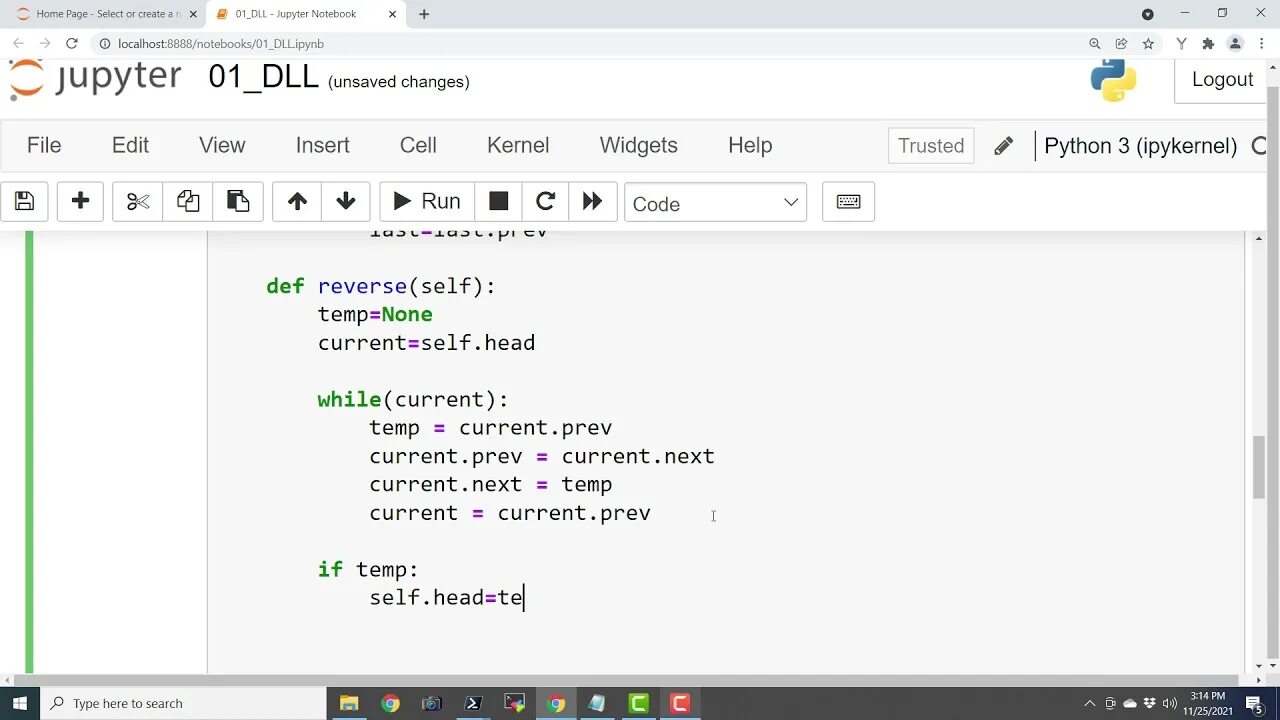Move selected cell down

coord(346,202)
